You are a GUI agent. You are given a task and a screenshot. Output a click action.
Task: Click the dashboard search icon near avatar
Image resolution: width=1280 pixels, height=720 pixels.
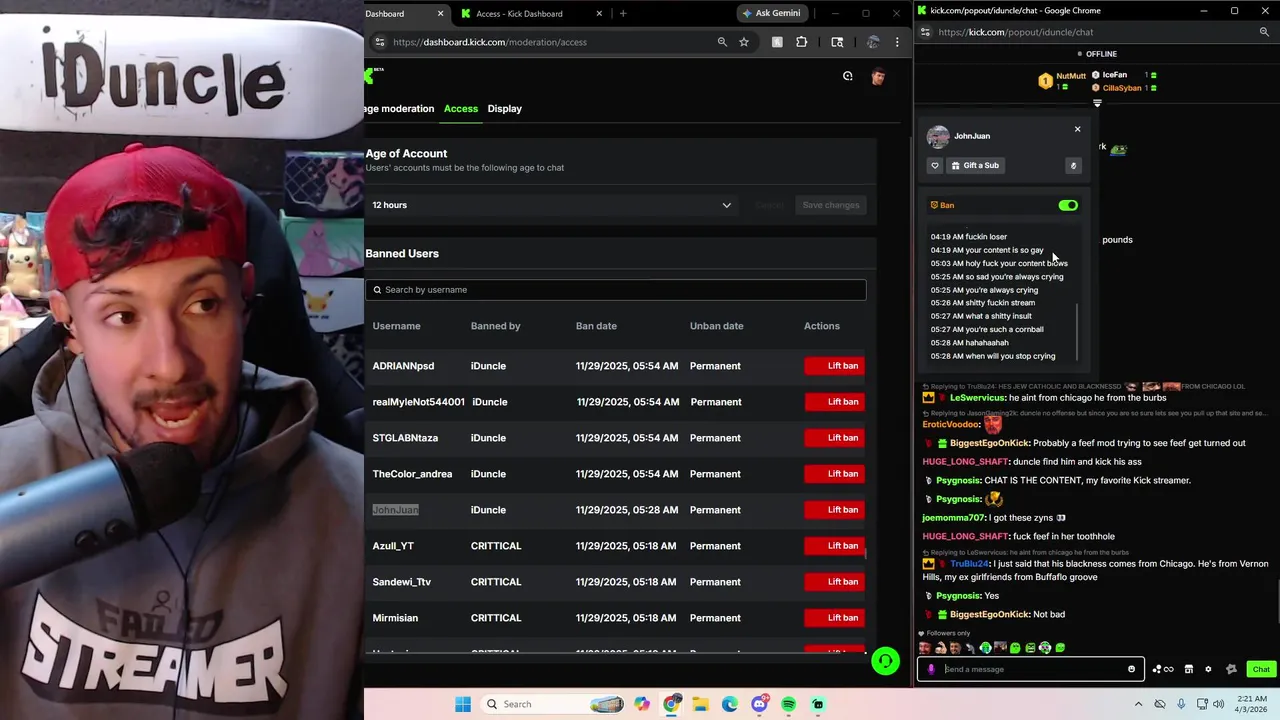click(847, 76)
